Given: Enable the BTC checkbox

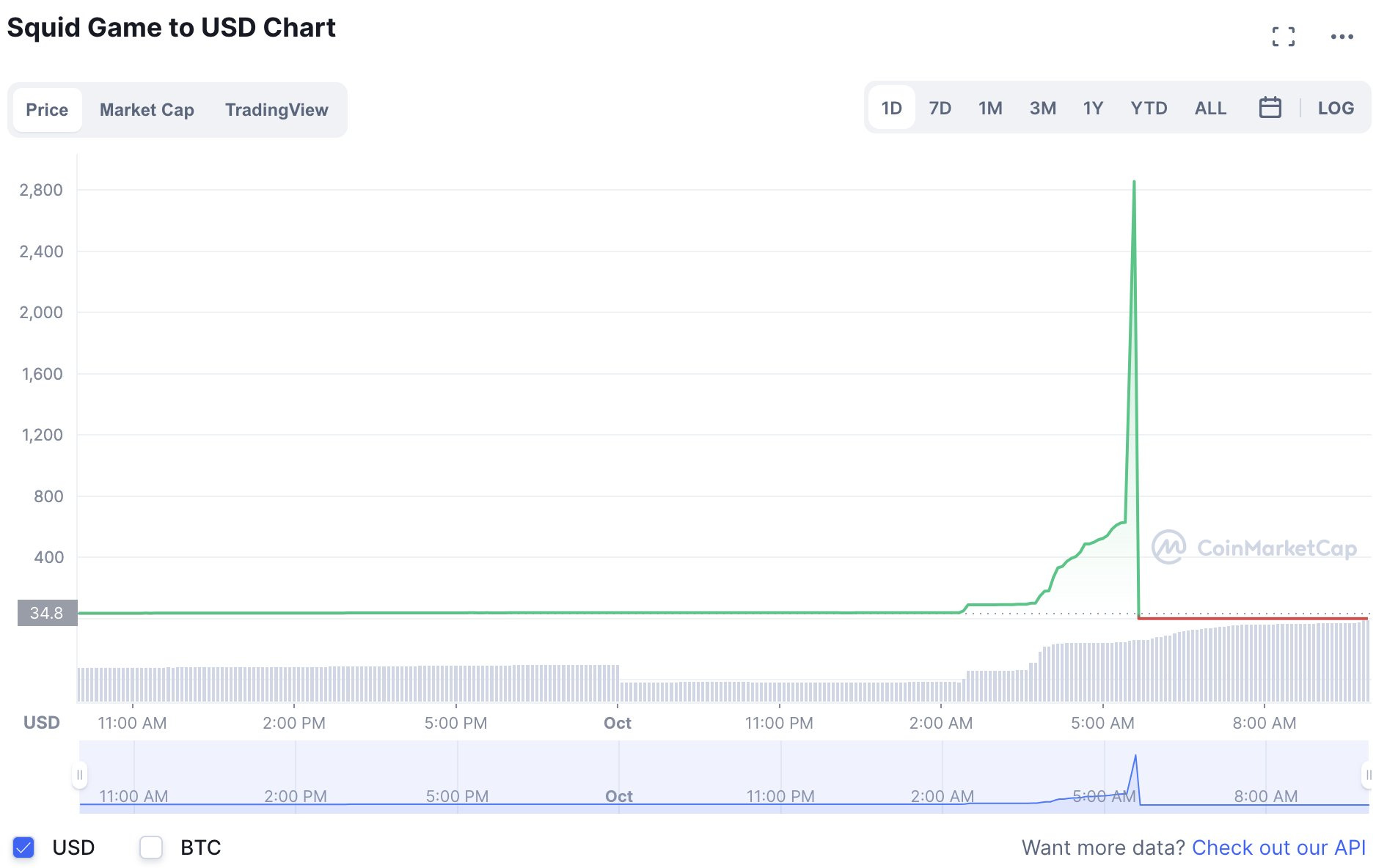Looking at the screenshot, I should pos(151,847).
